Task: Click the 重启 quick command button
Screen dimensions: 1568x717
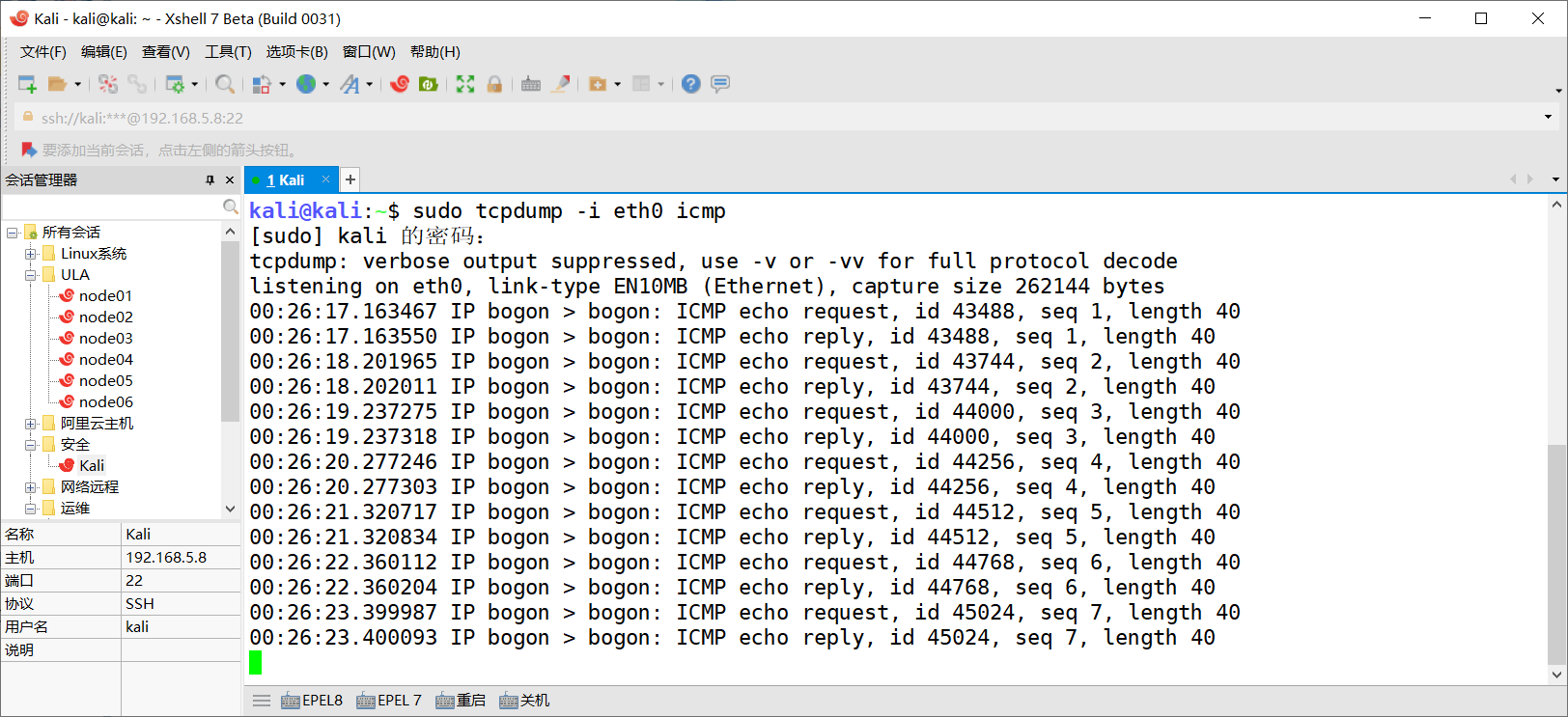Action: tap(460, 701)
